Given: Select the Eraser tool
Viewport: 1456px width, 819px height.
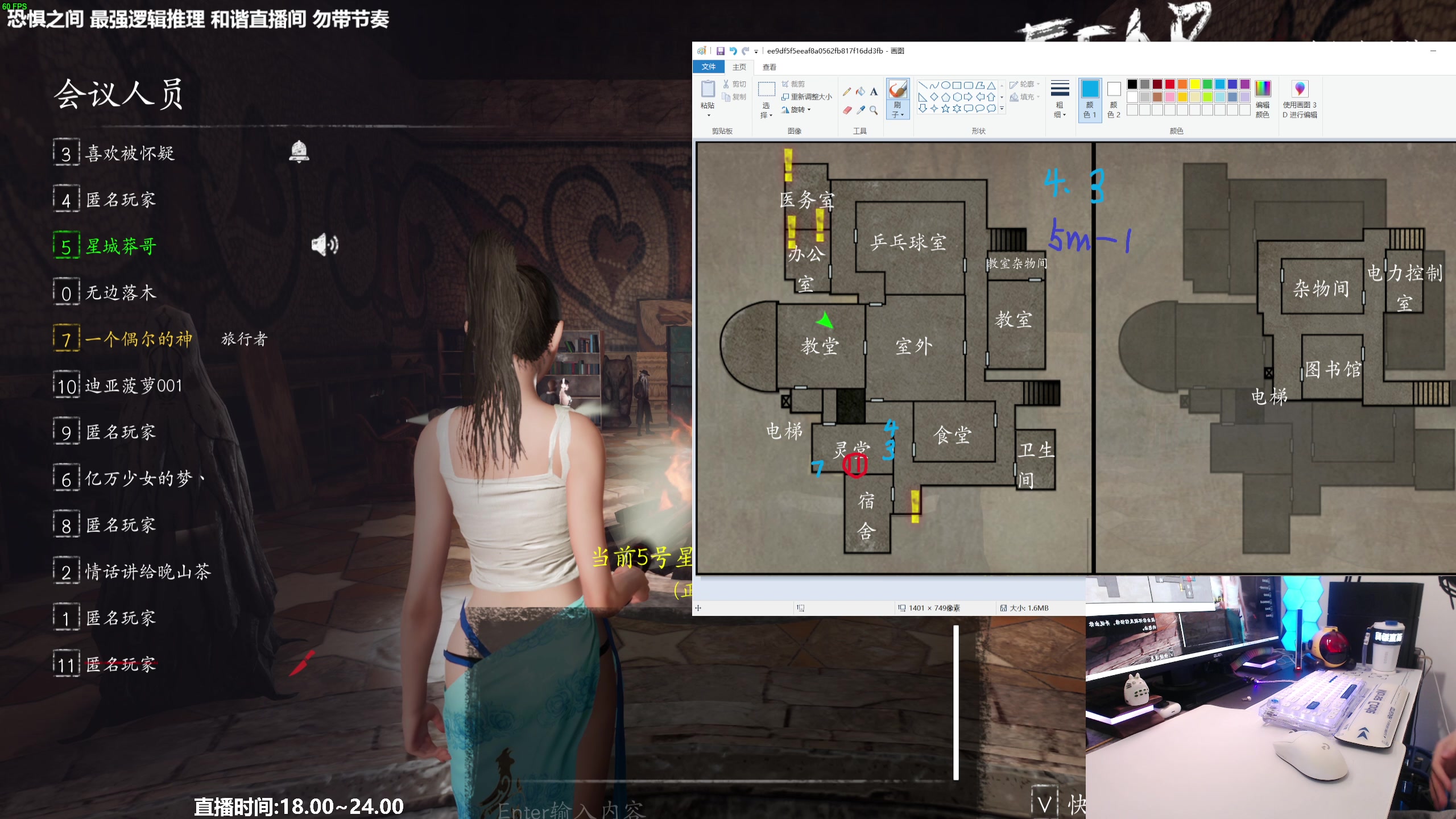Looking at the screenshot, I should [847, 110].
